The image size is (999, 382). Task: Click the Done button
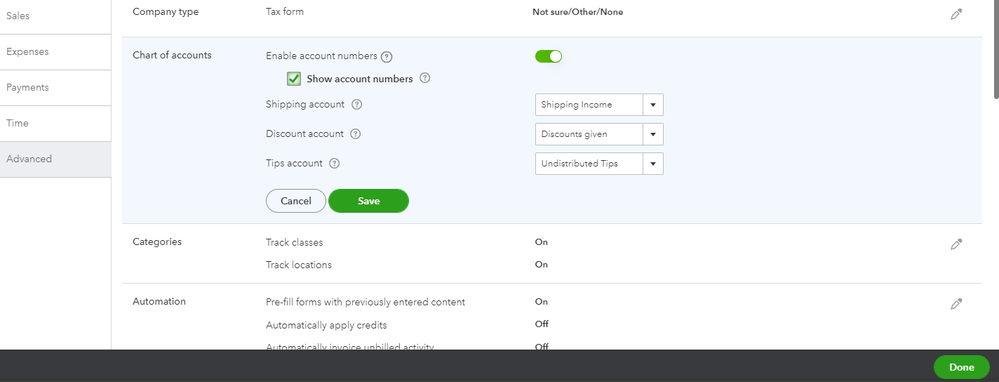tap(961, 367)
